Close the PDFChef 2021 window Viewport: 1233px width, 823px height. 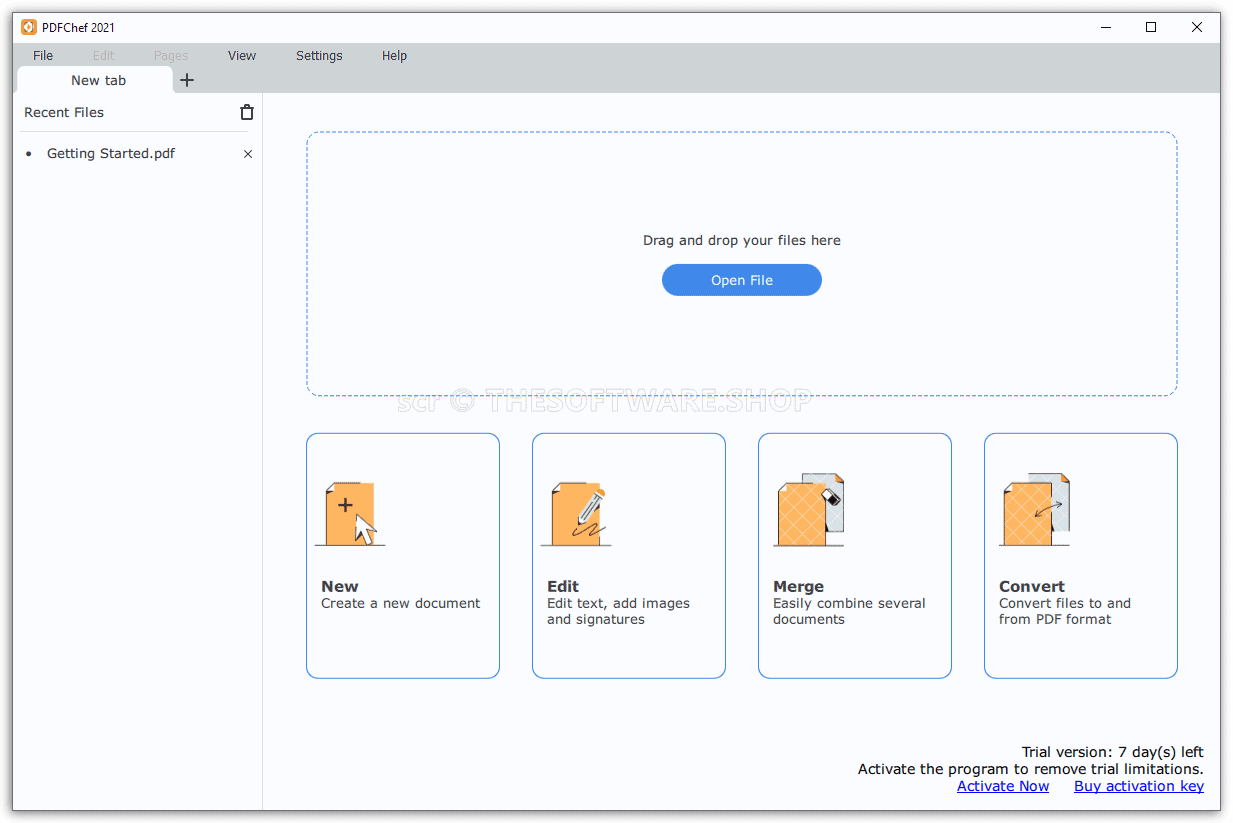(x=1197, y=27)
